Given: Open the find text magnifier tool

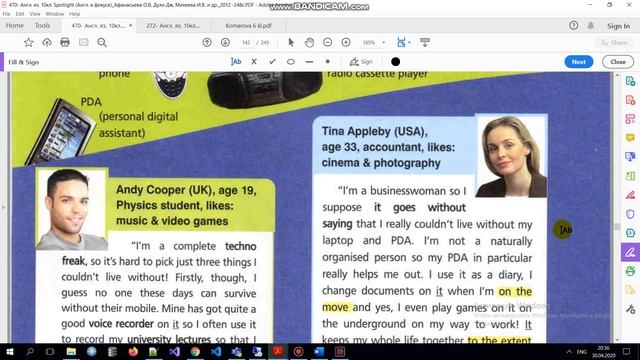Looking at the screenshot, I should (102, 42).
